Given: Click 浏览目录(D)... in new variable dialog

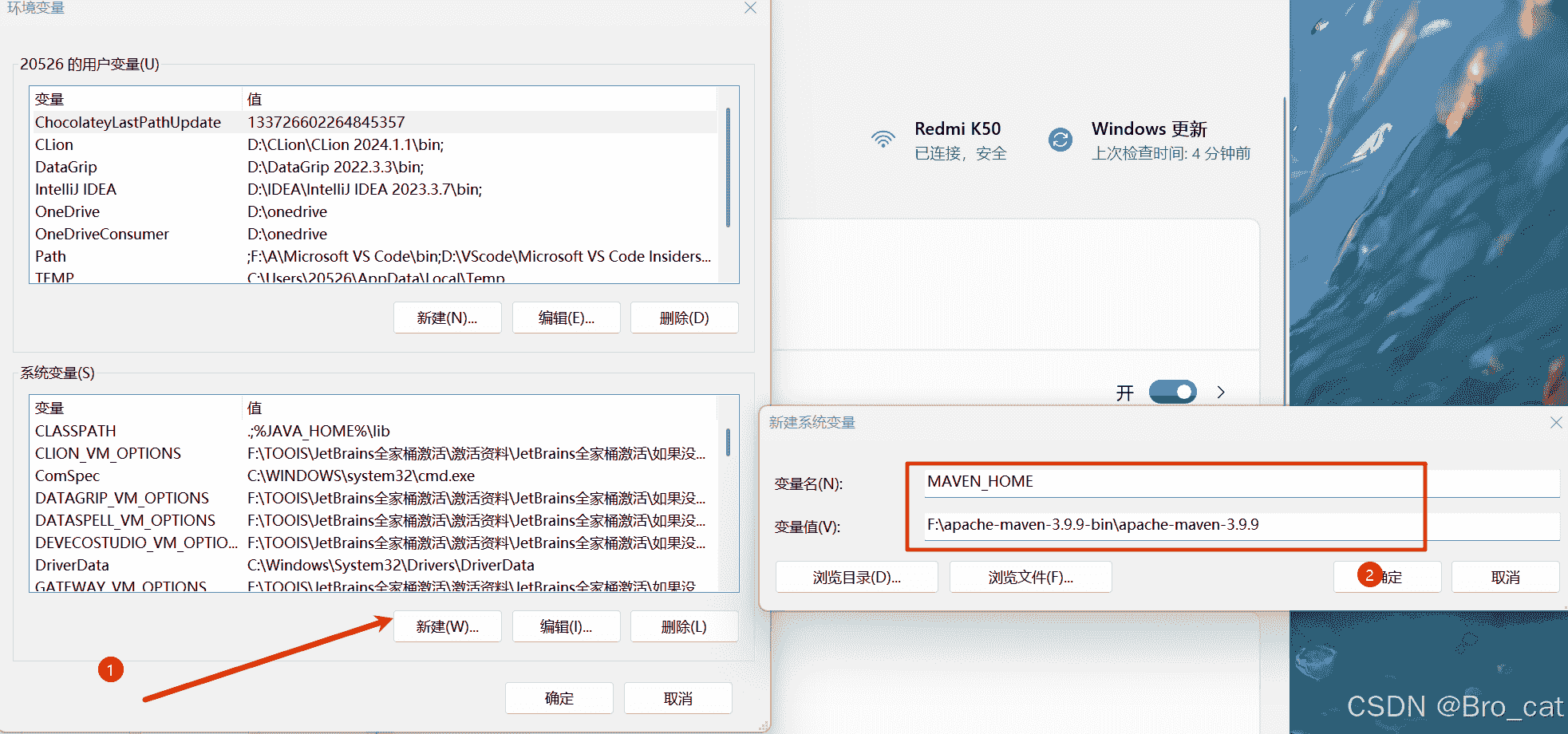Looking at the screenshot, I should click(x=856, y=577).
